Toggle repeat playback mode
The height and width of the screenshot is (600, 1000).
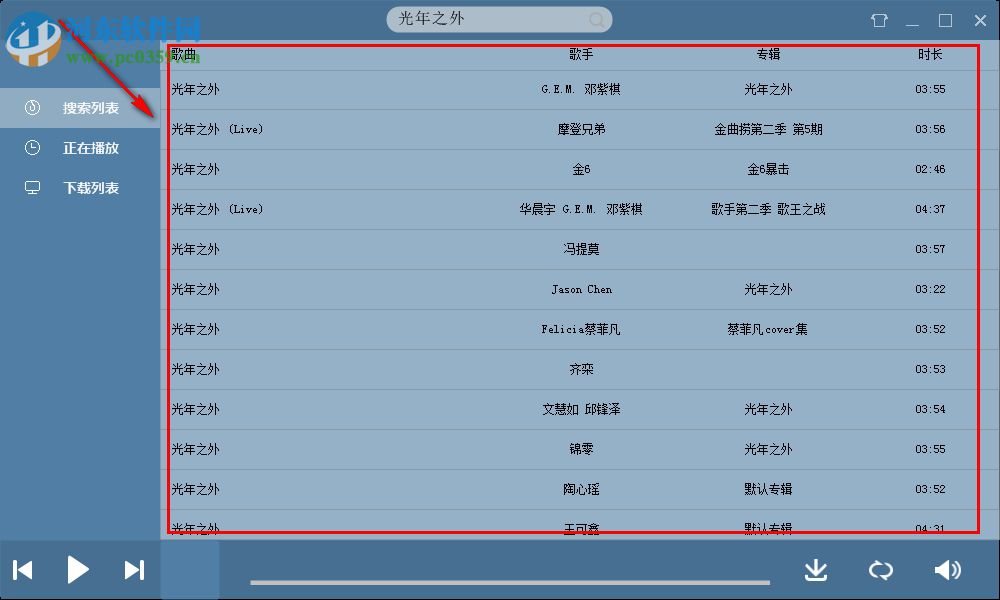881,569
